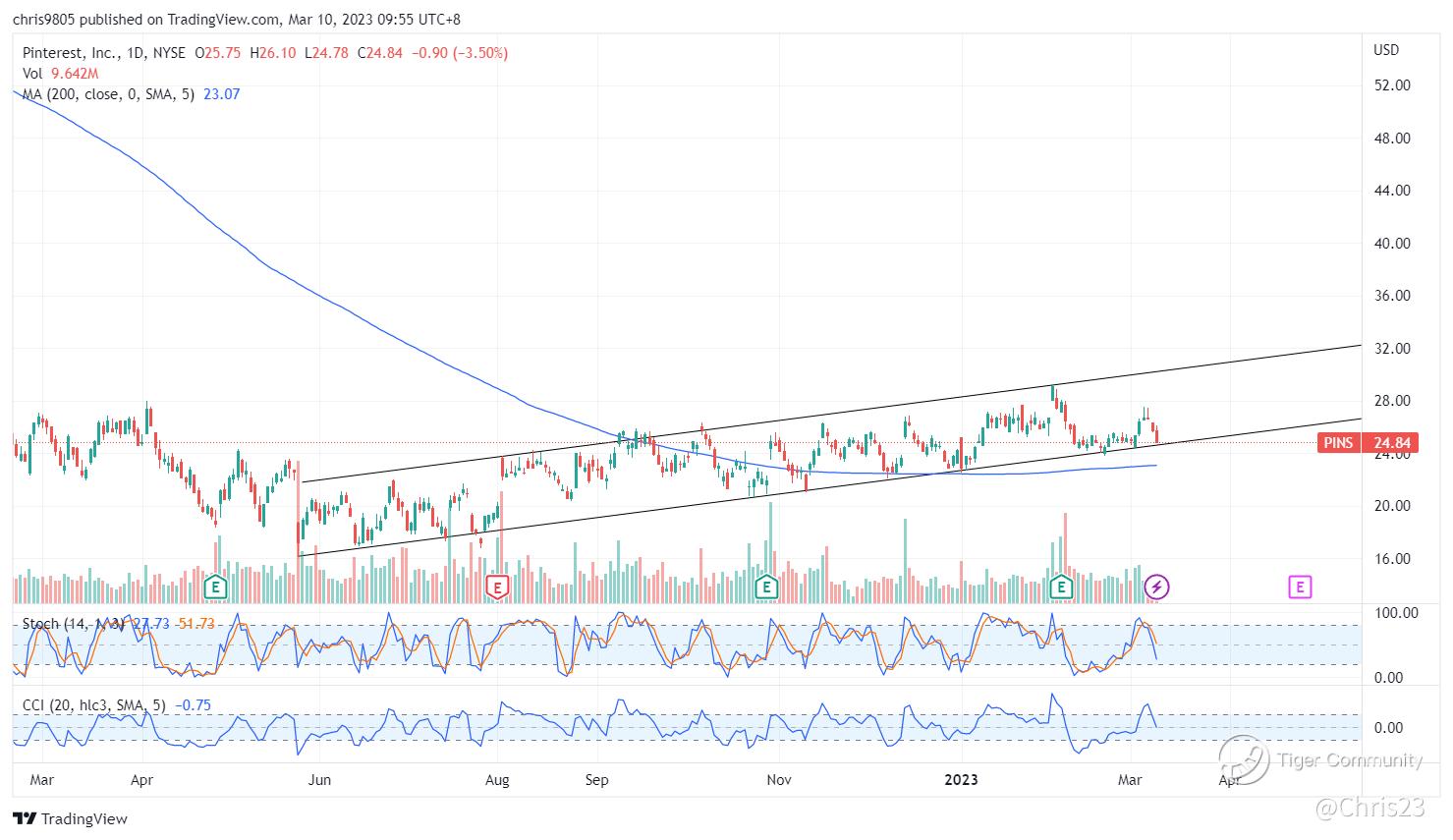Select the red PINS 24.84 price label
1453x840 pixels.
(x=1367, y=443)
